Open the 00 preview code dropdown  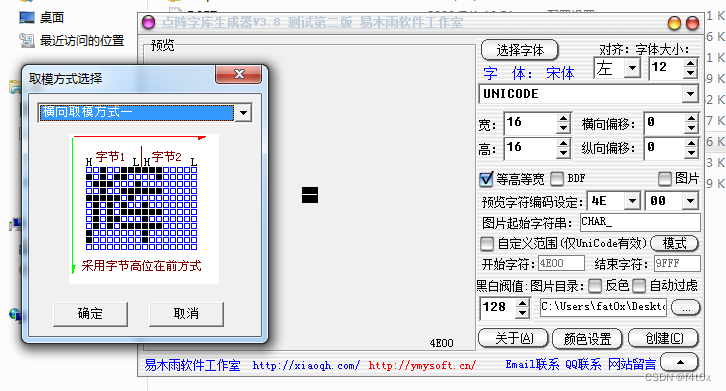690,201
